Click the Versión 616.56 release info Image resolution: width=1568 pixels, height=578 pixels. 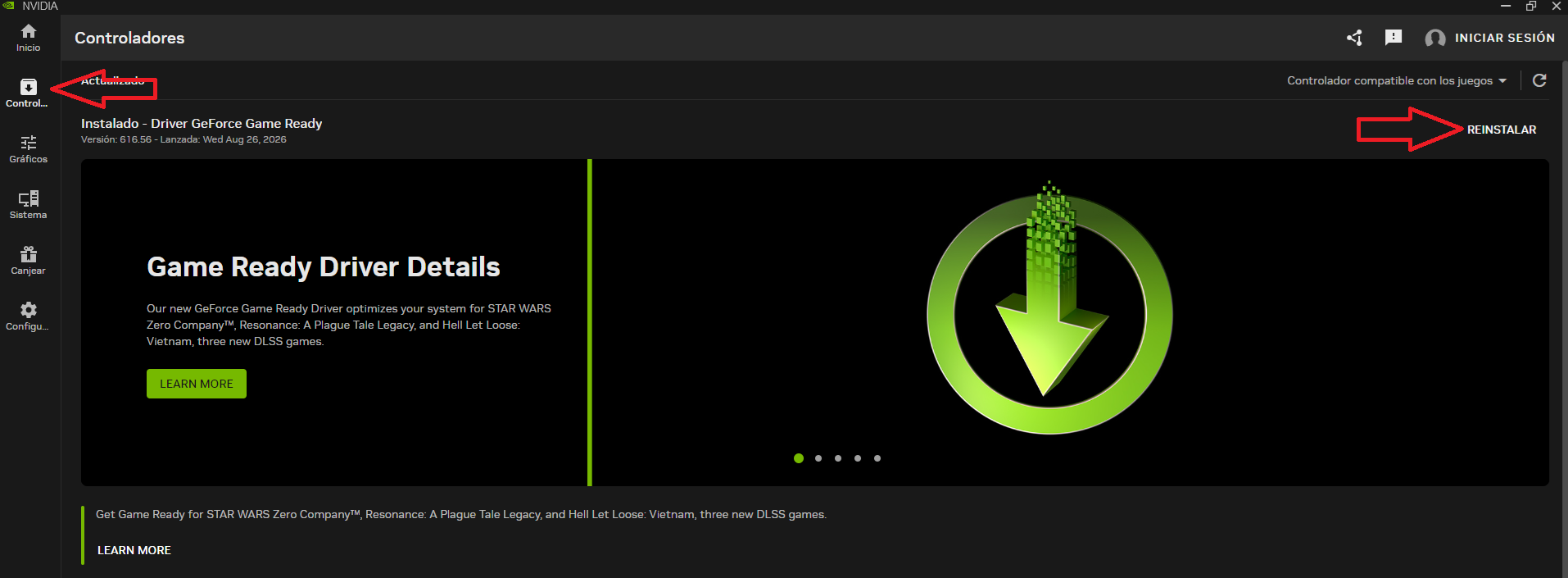click(x=184, y=139)
